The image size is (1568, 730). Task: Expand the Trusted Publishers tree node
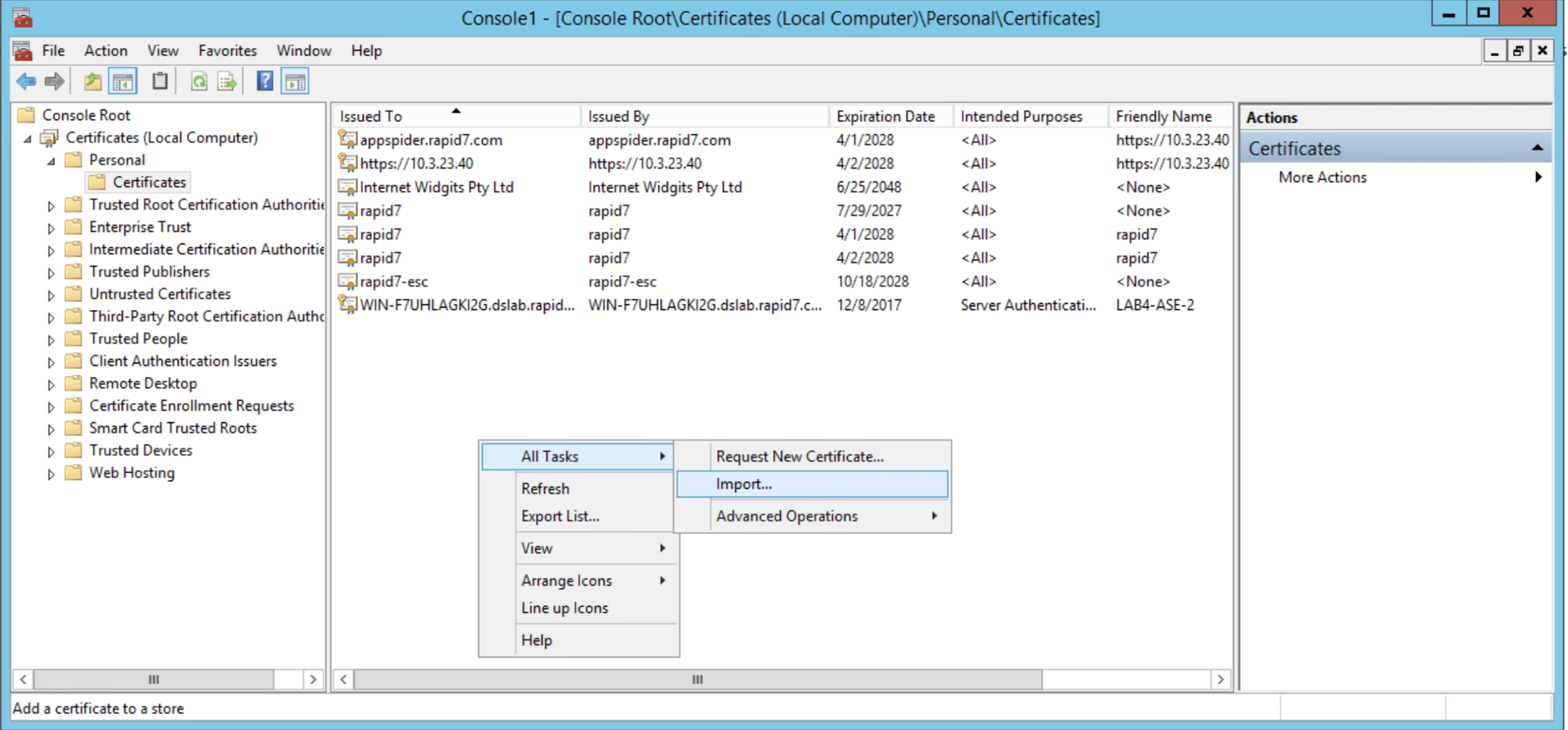coord(51,273)
